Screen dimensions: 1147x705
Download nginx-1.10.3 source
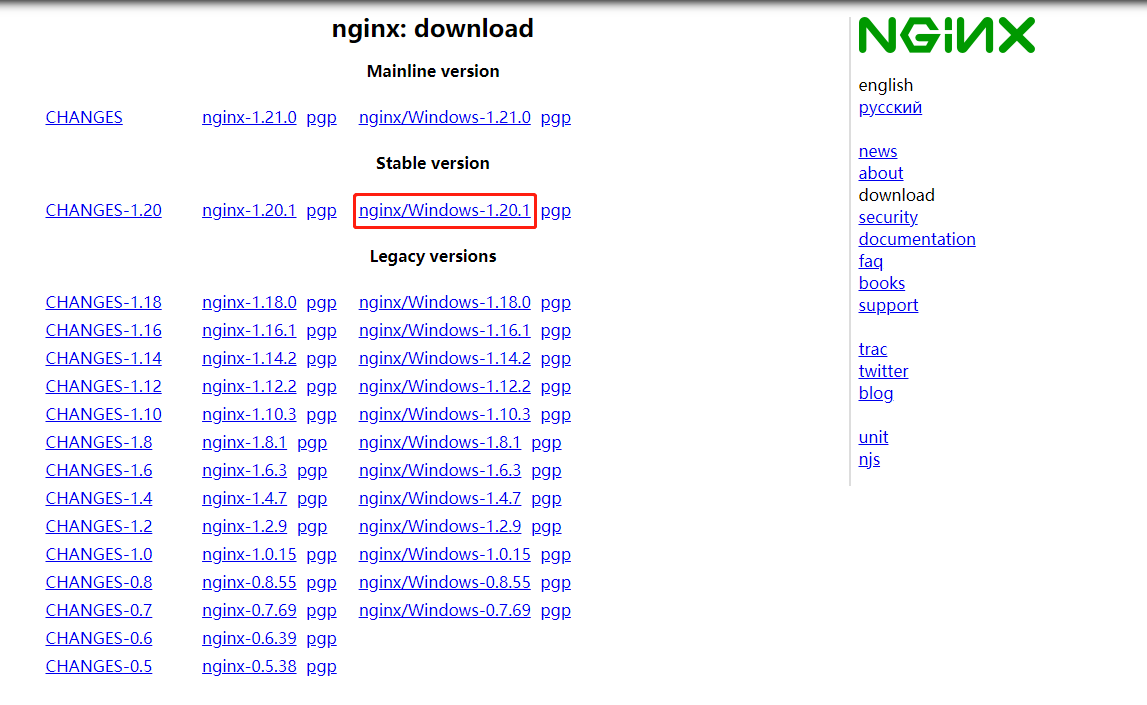click(x=249, y=415)
